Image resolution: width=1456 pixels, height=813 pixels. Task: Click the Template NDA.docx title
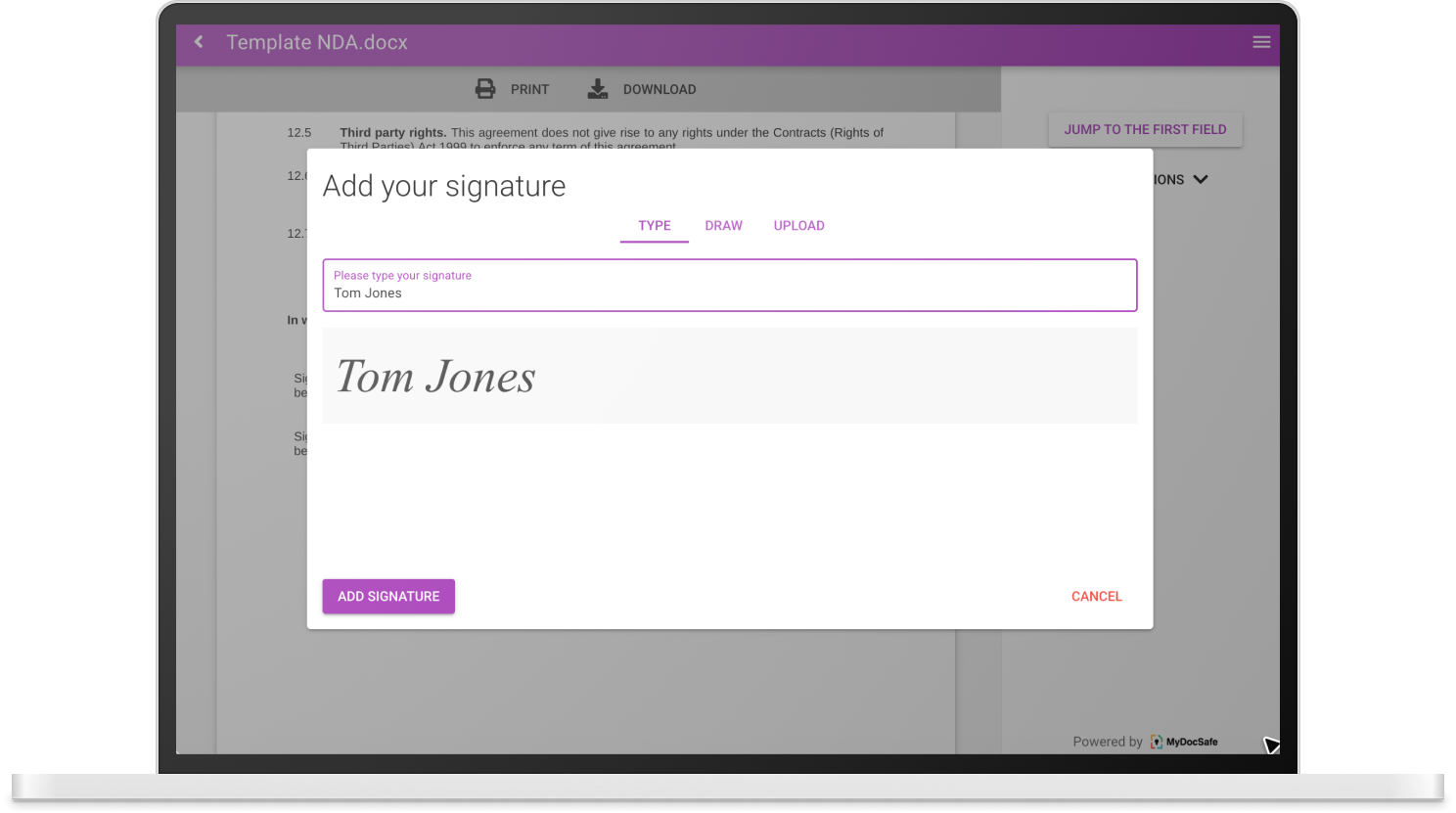(x=316, y=42)
